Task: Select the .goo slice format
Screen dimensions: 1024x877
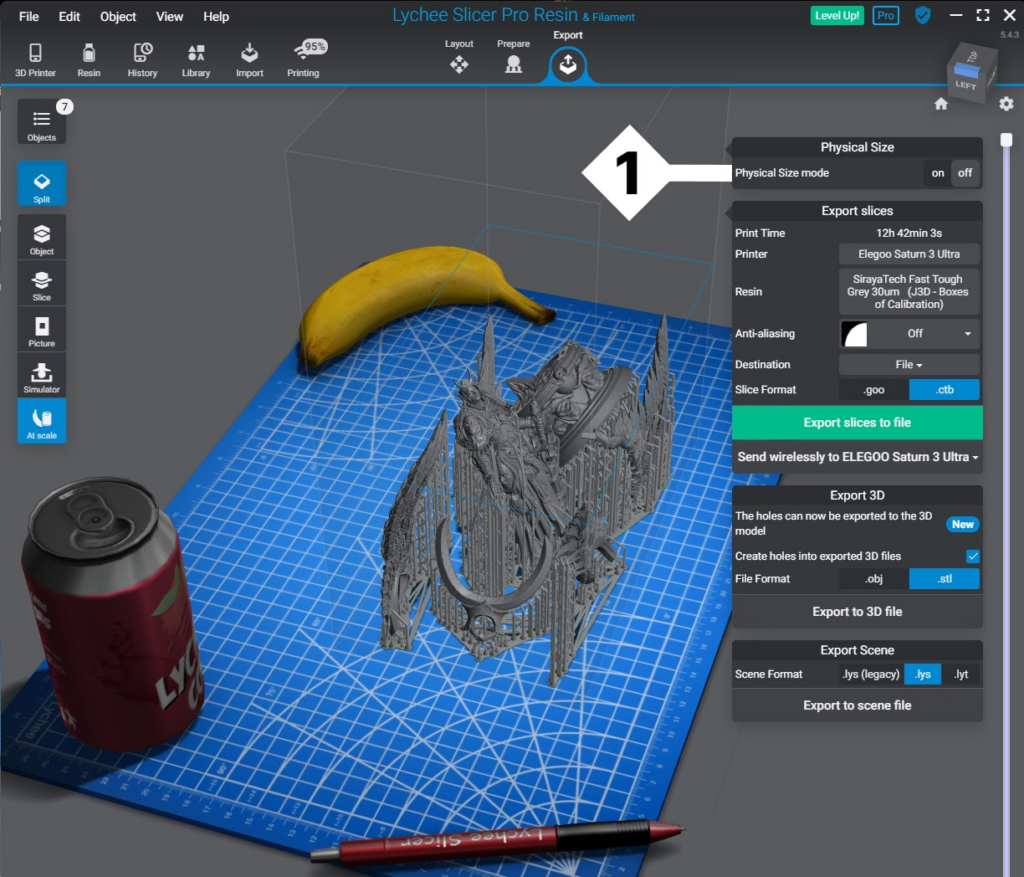Action: (873, 390)
